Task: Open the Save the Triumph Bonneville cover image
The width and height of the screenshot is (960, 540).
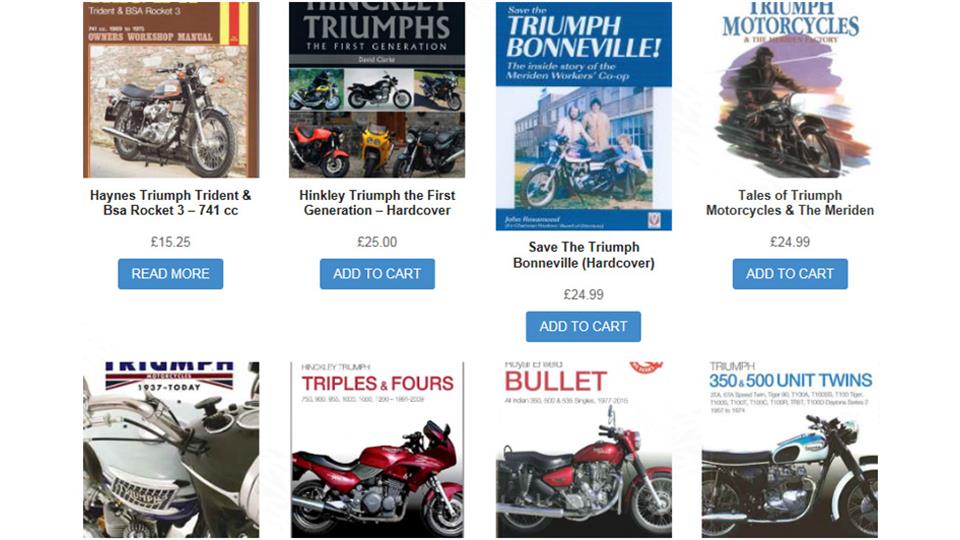Action: point(583,116)
